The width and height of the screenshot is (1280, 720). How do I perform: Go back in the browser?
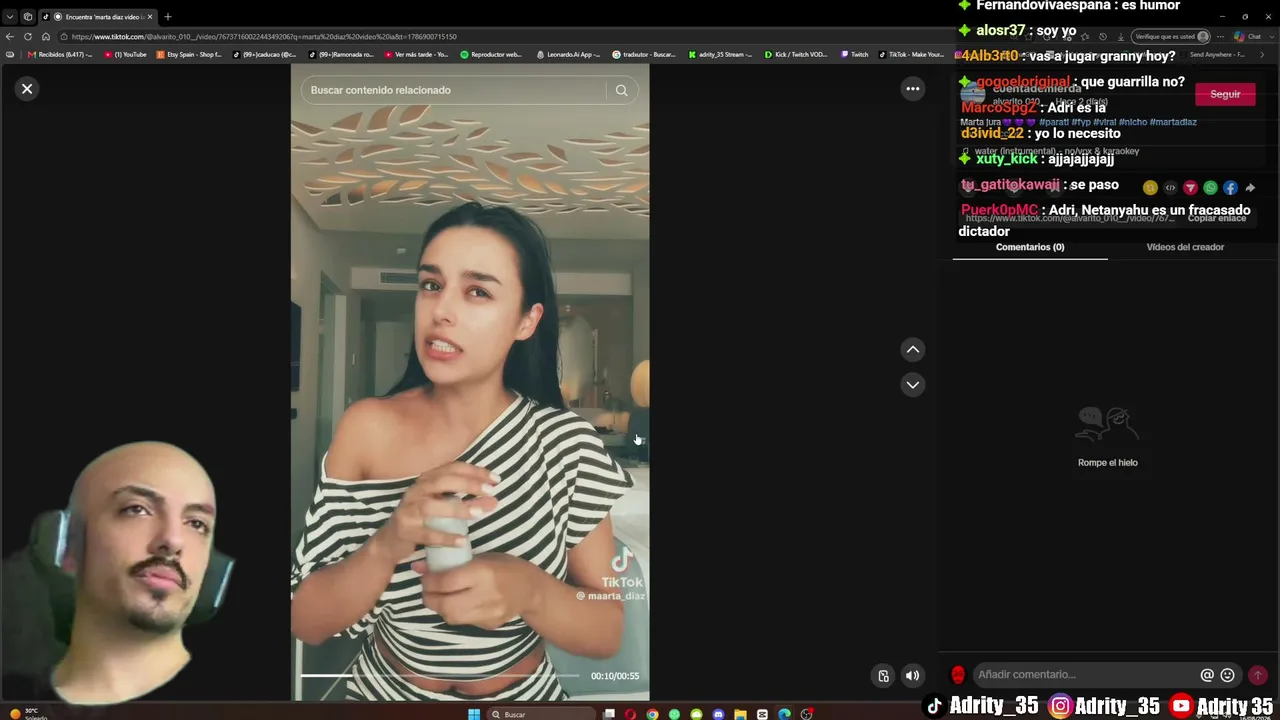pos(10,37)
